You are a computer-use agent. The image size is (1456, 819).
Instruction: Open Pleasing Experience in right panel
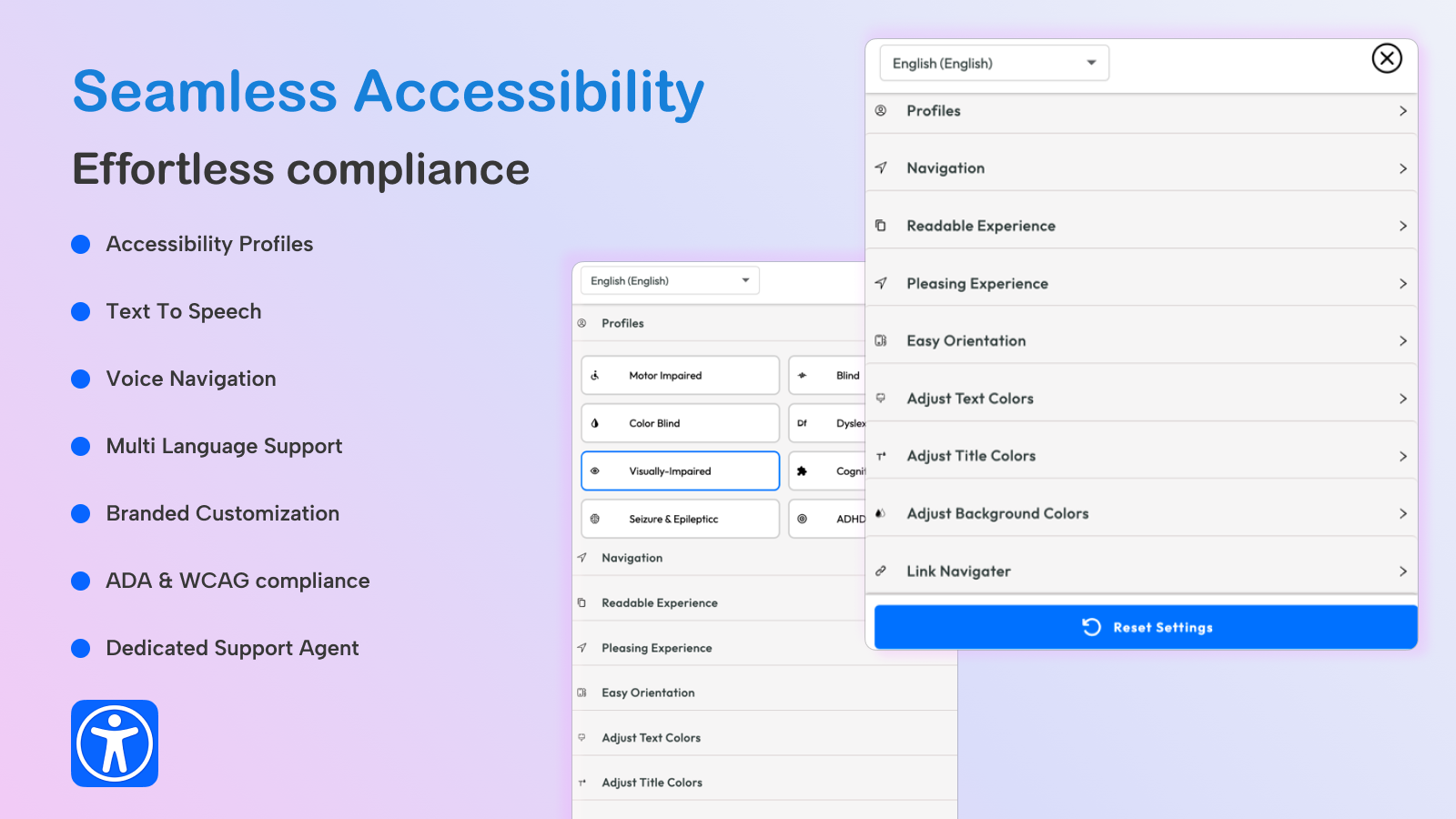(1137, 284)
